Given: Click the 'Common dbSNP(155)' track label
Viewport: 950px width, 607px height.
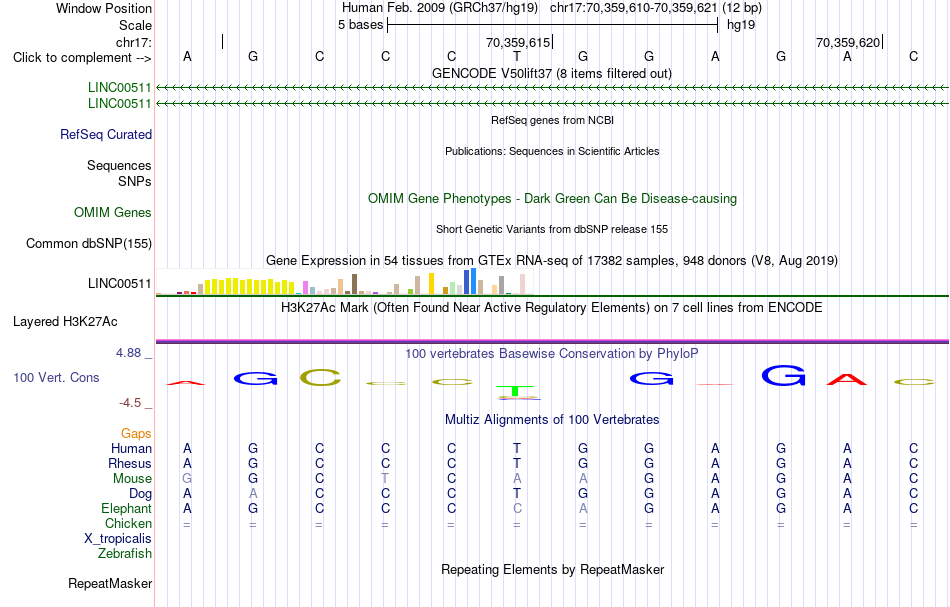Looking at the screenshot, I should 89,244.
